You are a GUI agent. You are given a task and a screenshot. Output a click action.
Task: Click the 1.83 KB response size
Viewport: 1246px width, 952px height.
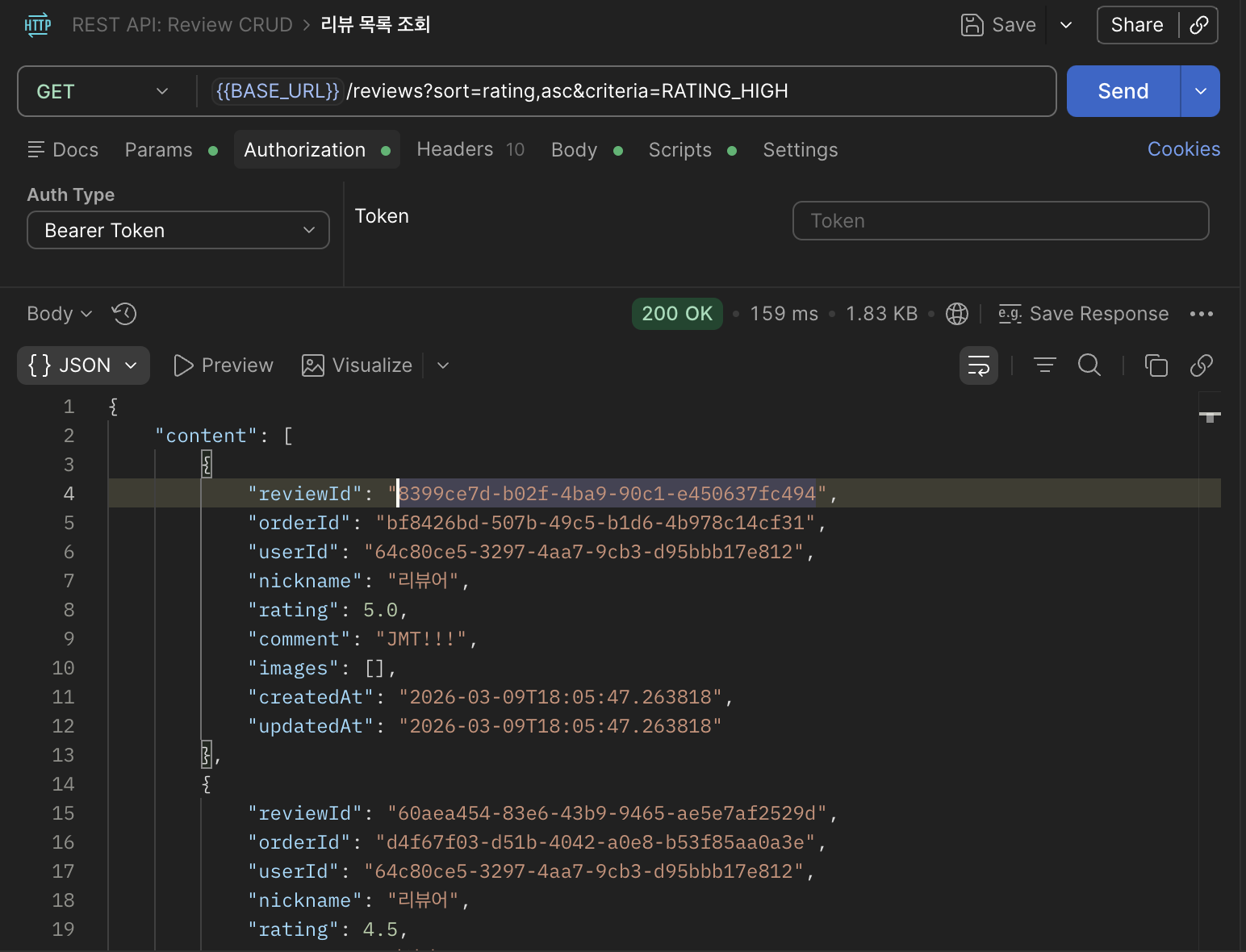(x=881, y=314)
